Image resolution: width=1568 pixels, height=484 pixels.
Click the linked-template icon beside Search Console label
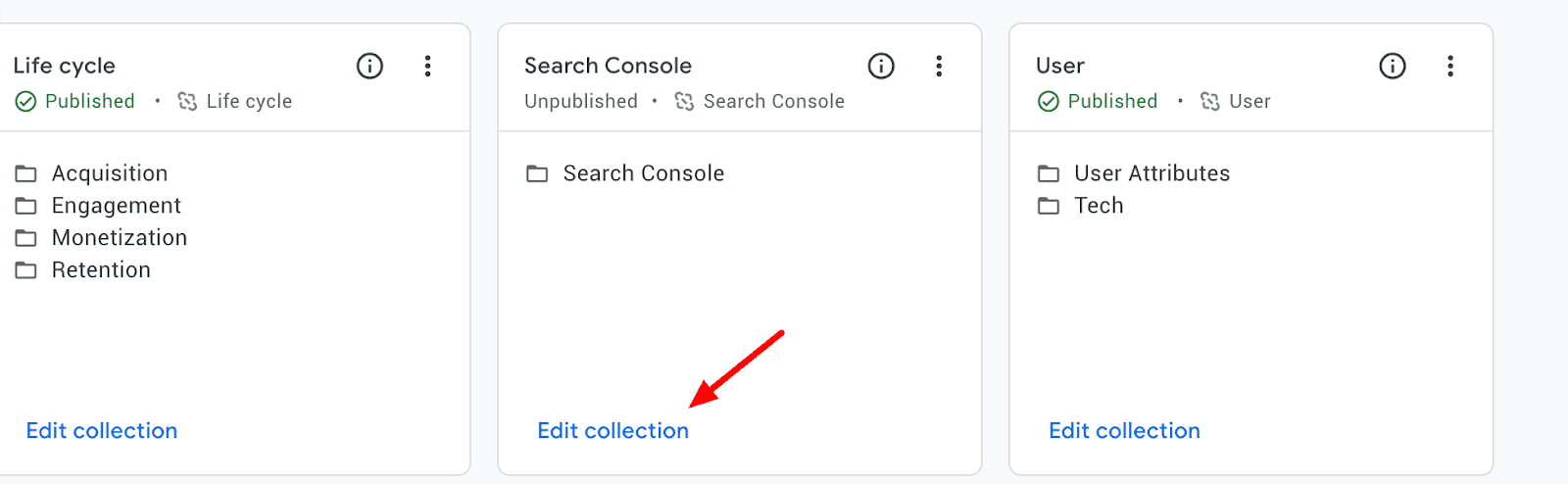(x=684, y=102)
